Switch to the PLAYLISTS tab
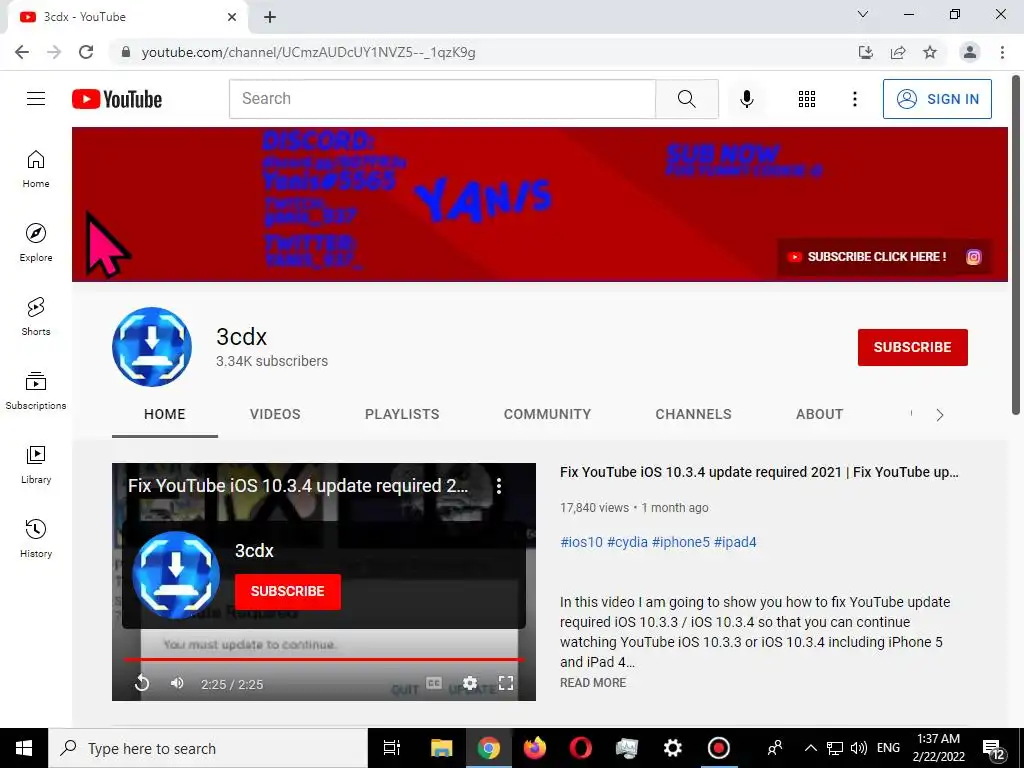The height and width of the screenshot is (768, 1024). click(x=402, y=414)
